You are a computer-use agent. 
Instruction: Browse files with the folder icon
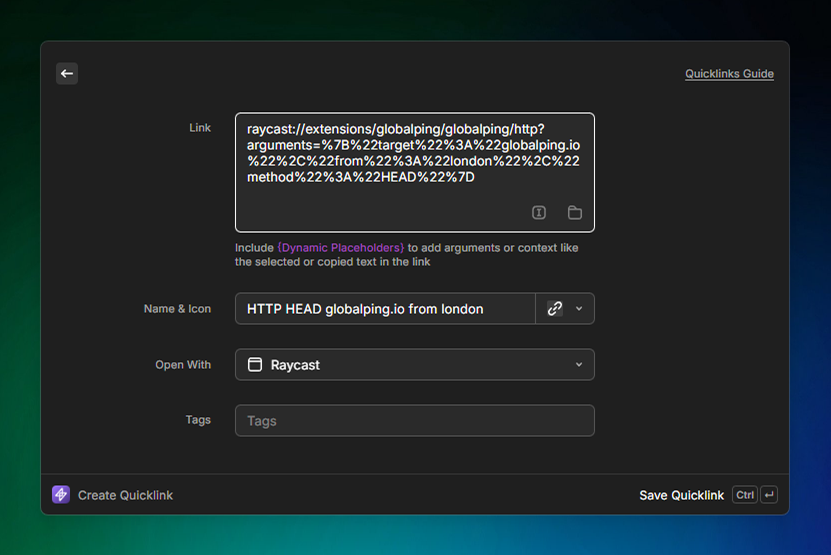[574, 213]
